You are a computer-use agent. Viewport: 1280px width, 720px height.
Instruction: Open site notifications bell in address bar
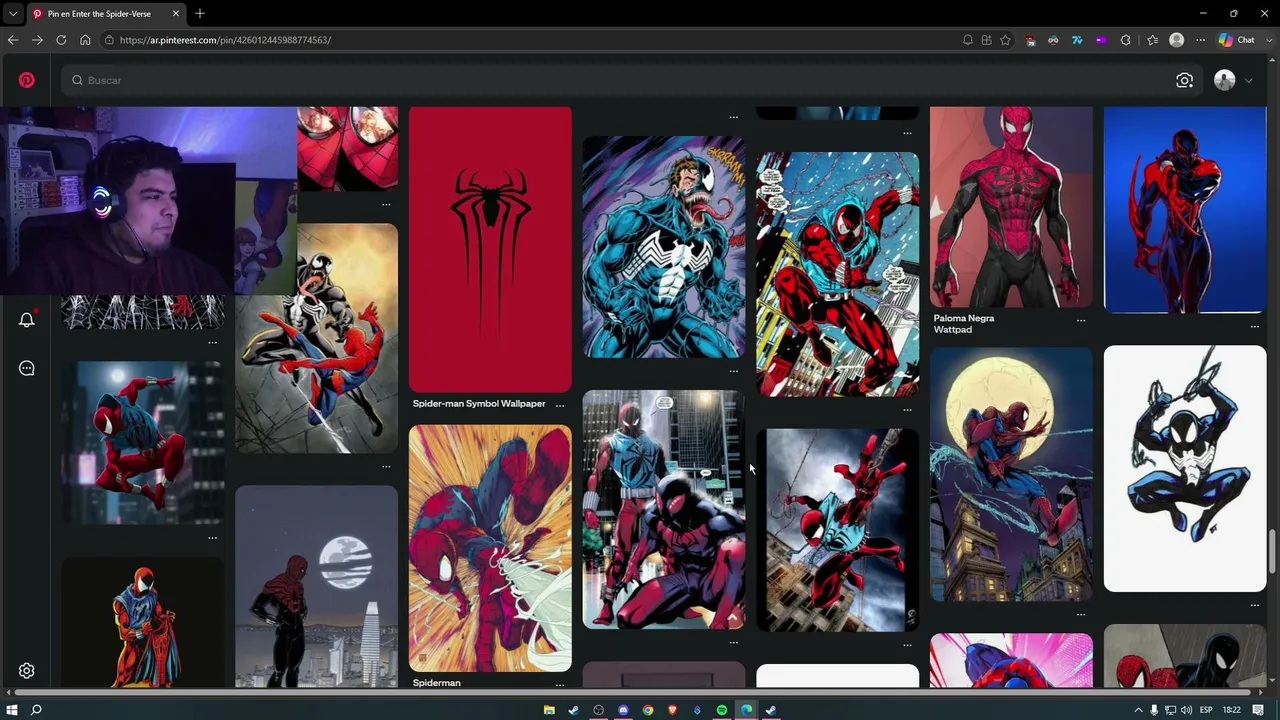[967, 40]
